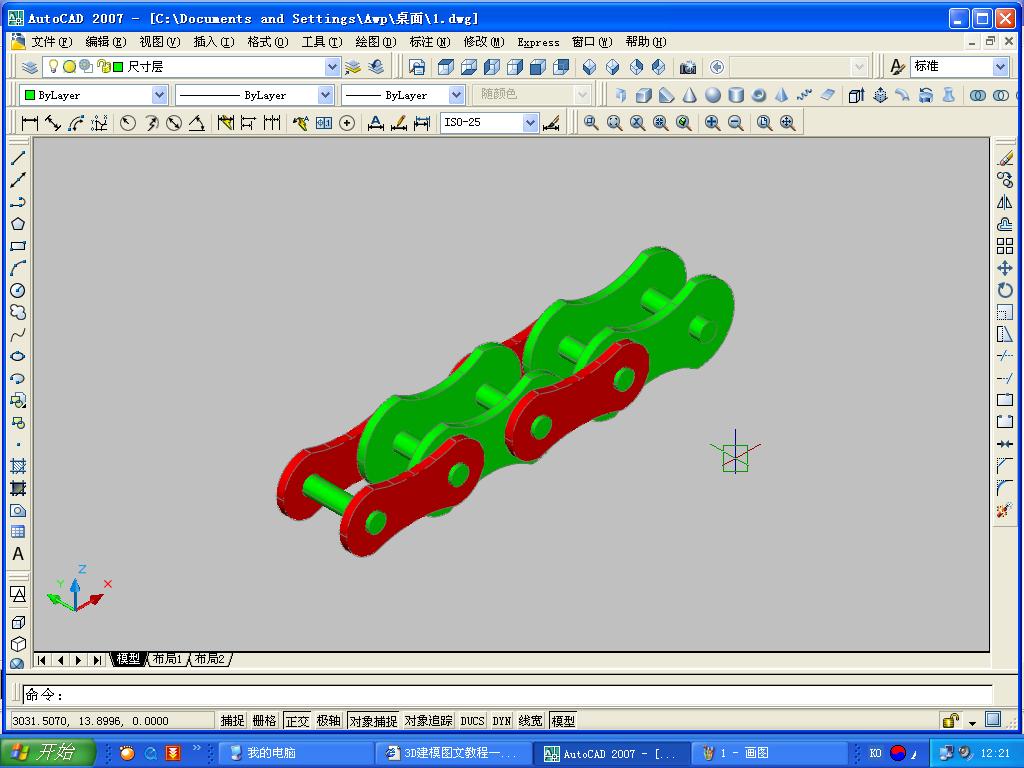Select the Revision Cloud tool
1024x768 pixels.
[18, 312]
